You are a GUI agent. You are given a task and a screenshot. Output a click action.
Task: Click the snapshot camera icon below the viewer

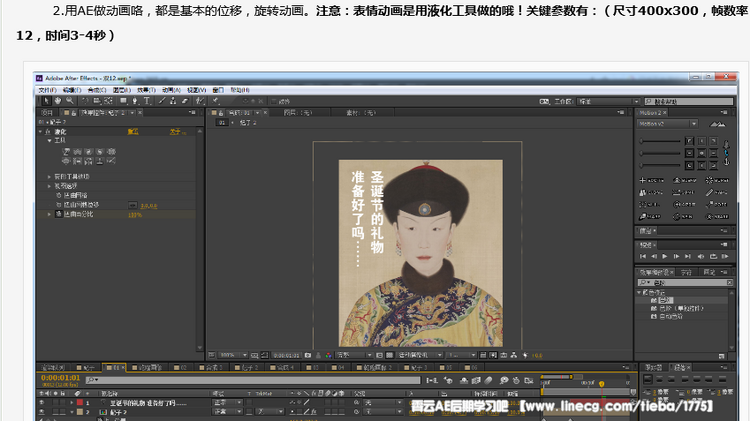[308, 355]
